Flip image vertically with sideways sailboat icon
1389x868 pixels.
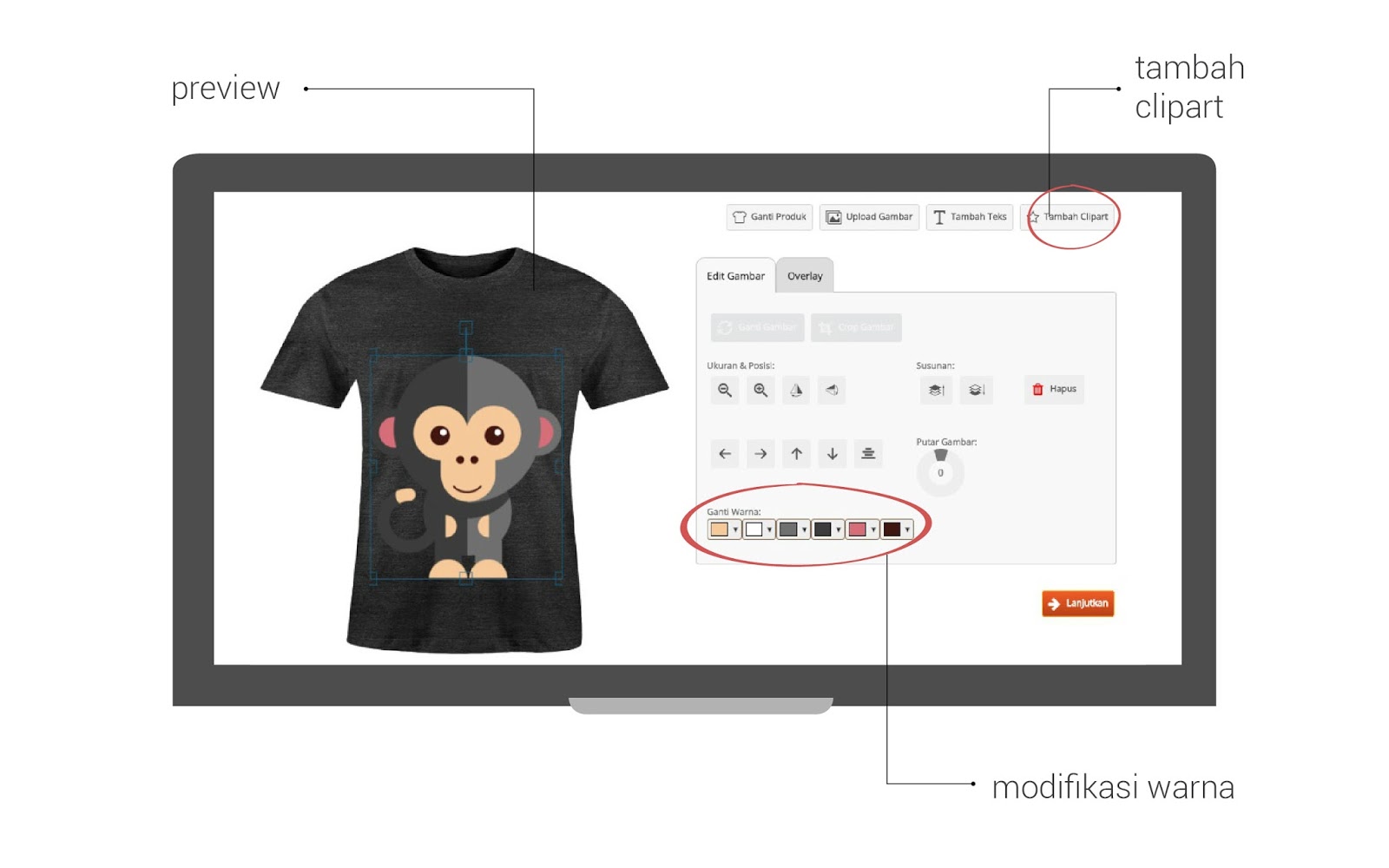click(832, 390)
